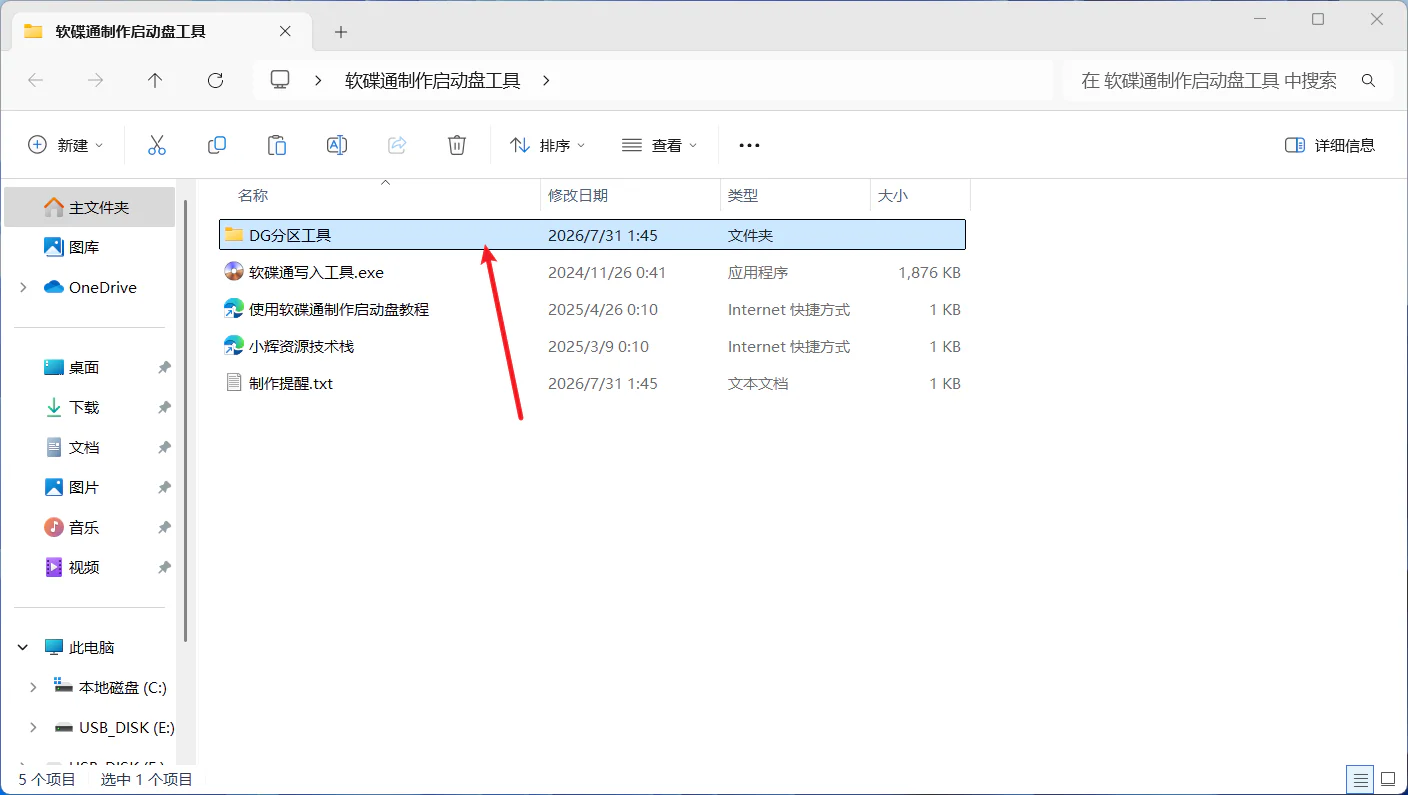Click the Rename icon in toolbar

337,145
